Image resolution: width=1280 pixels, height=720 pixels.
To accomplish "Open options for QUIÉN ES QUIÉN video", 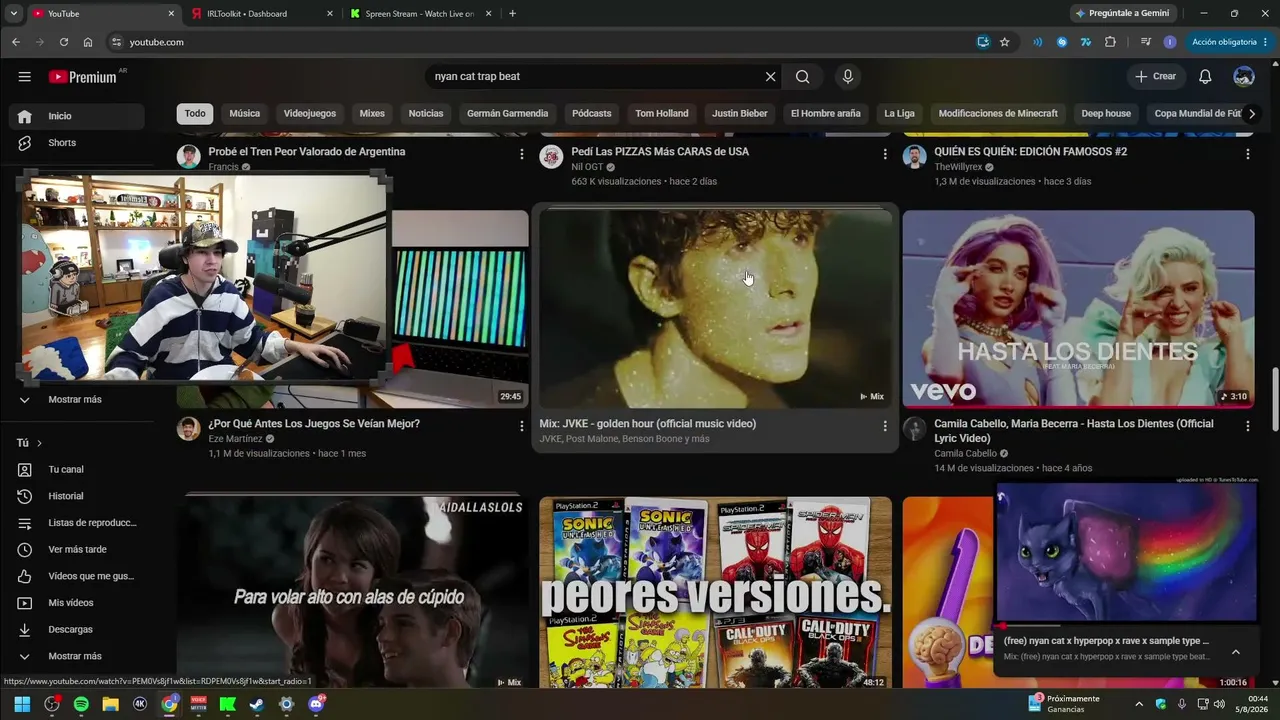I will pos(1247,154).
